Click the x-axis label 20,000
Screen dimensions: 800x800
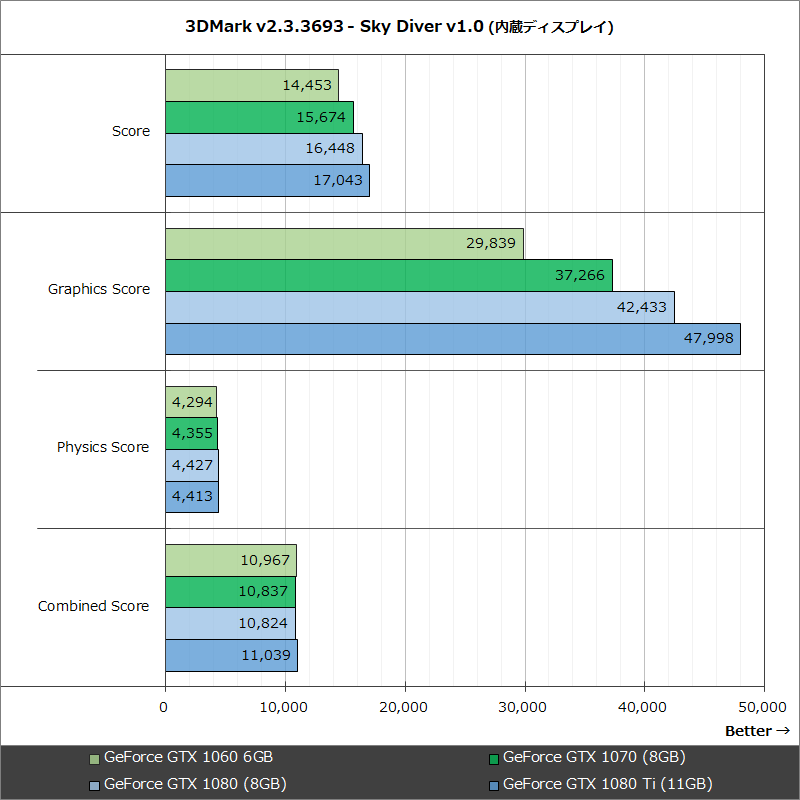[404, 707]
